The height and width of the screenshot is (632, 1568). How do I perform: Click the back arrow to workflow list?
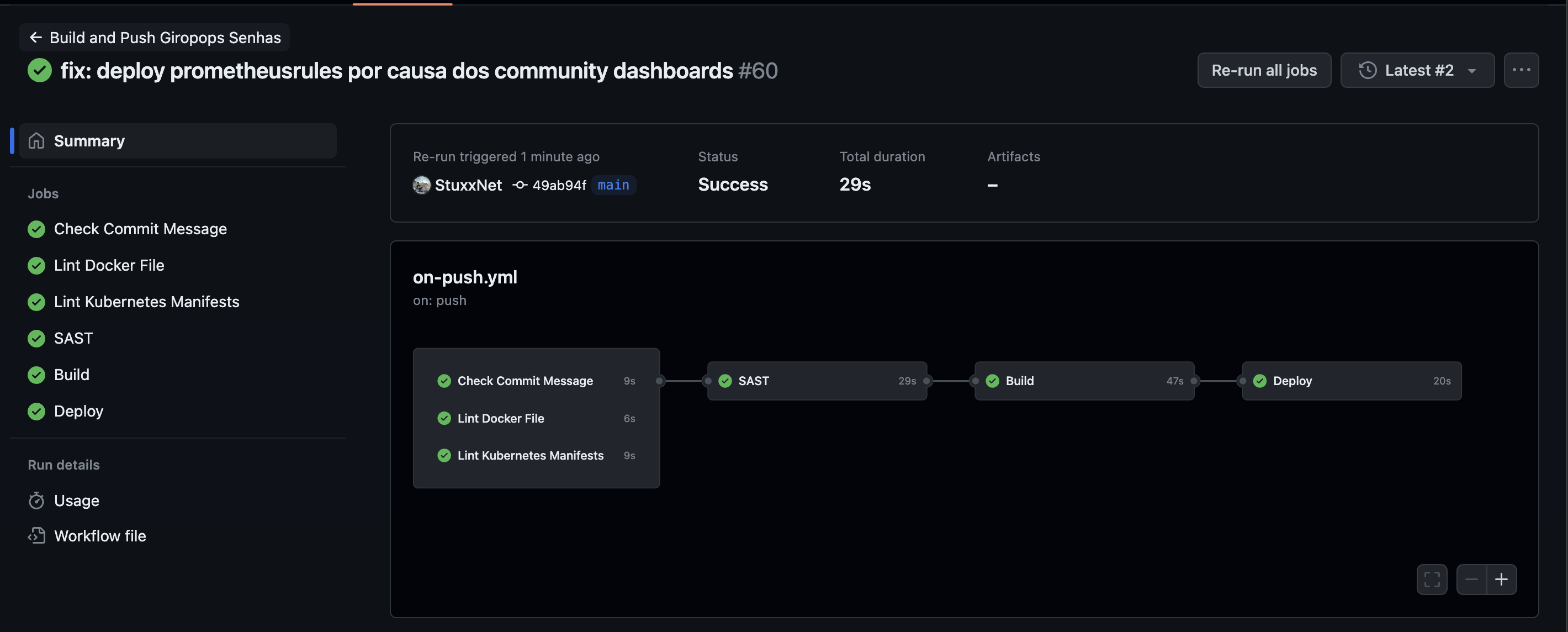coord(36,38)
